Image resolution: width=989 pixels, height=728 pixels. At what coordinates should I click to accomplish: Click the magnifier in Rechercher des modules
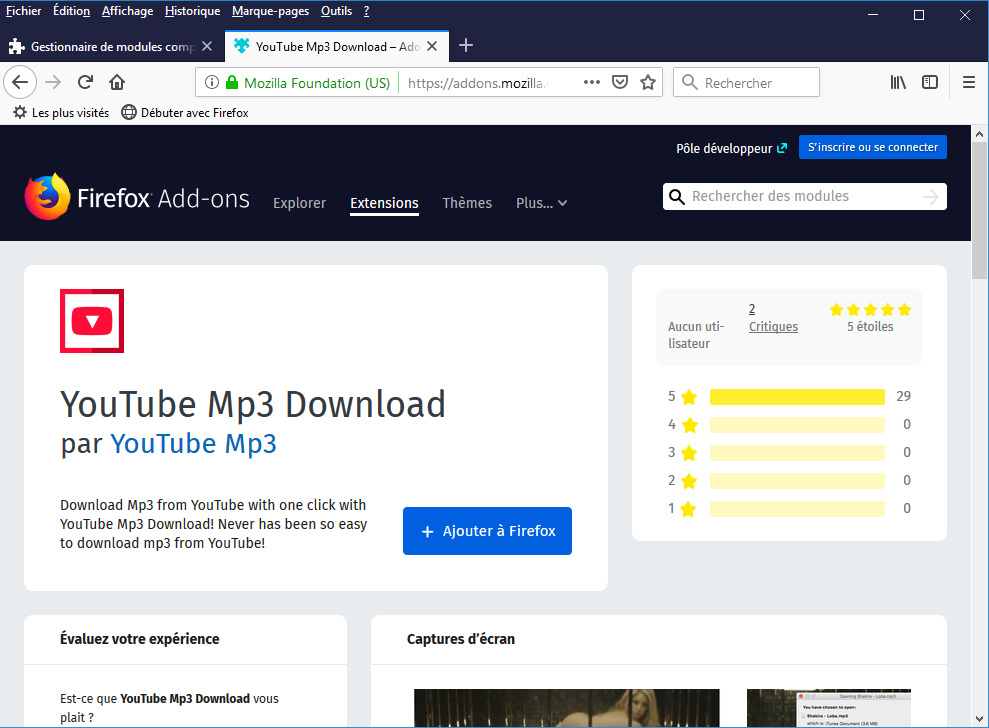click(x=677, y=197)
